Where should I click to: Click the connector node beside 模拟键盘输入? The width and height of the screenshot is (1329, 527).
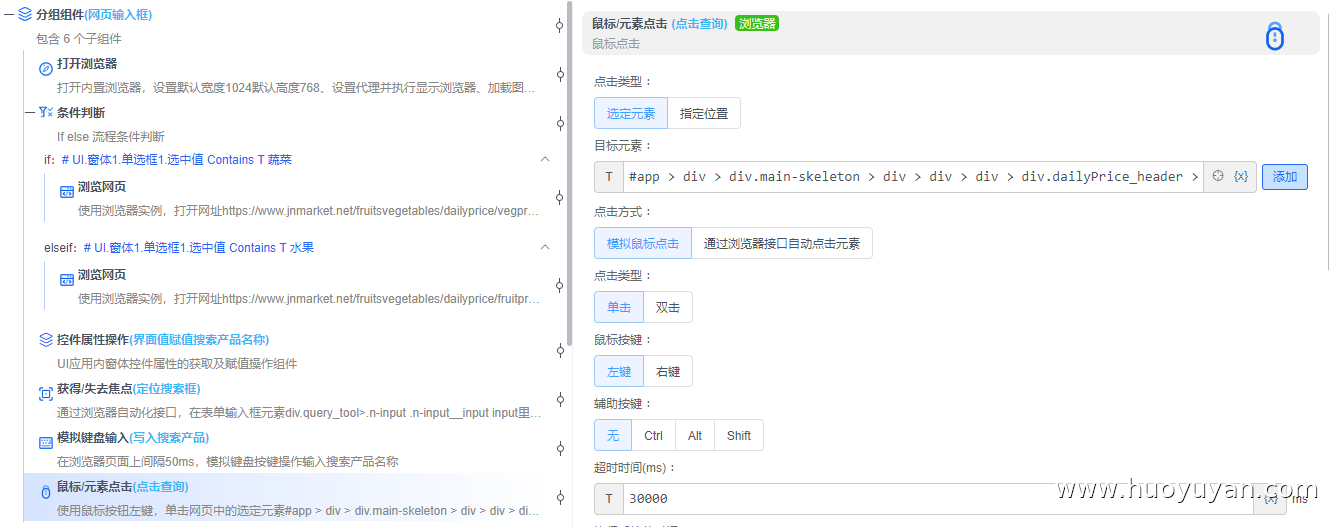click(560, 448)
